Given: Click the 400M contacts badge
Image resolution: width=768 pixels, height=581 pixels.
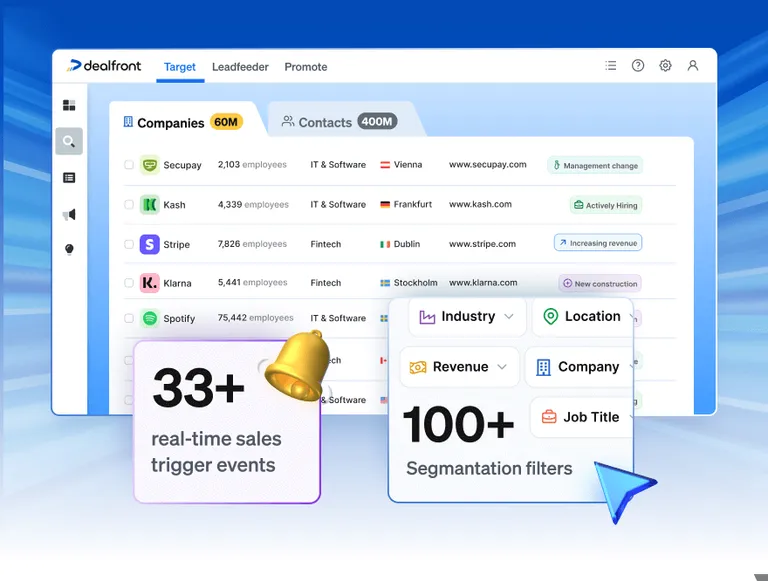Looking at the screenshot, I should [x=377, y=121].
